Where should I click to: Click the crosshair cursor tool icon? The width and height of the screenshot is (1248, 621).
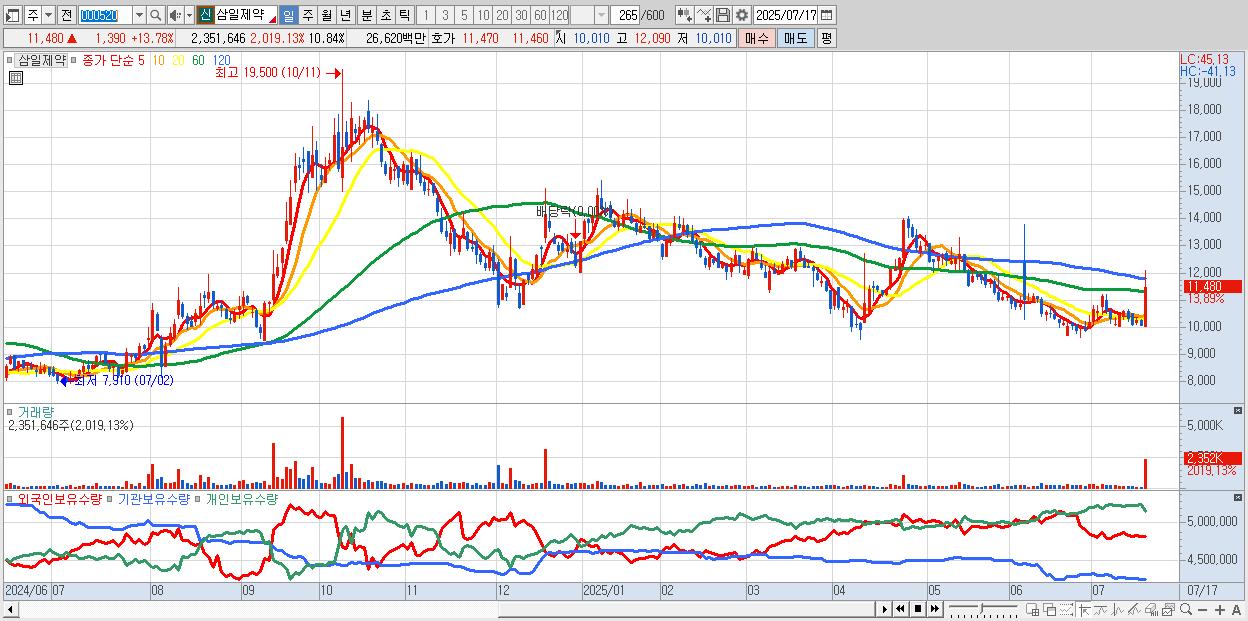1084,610
